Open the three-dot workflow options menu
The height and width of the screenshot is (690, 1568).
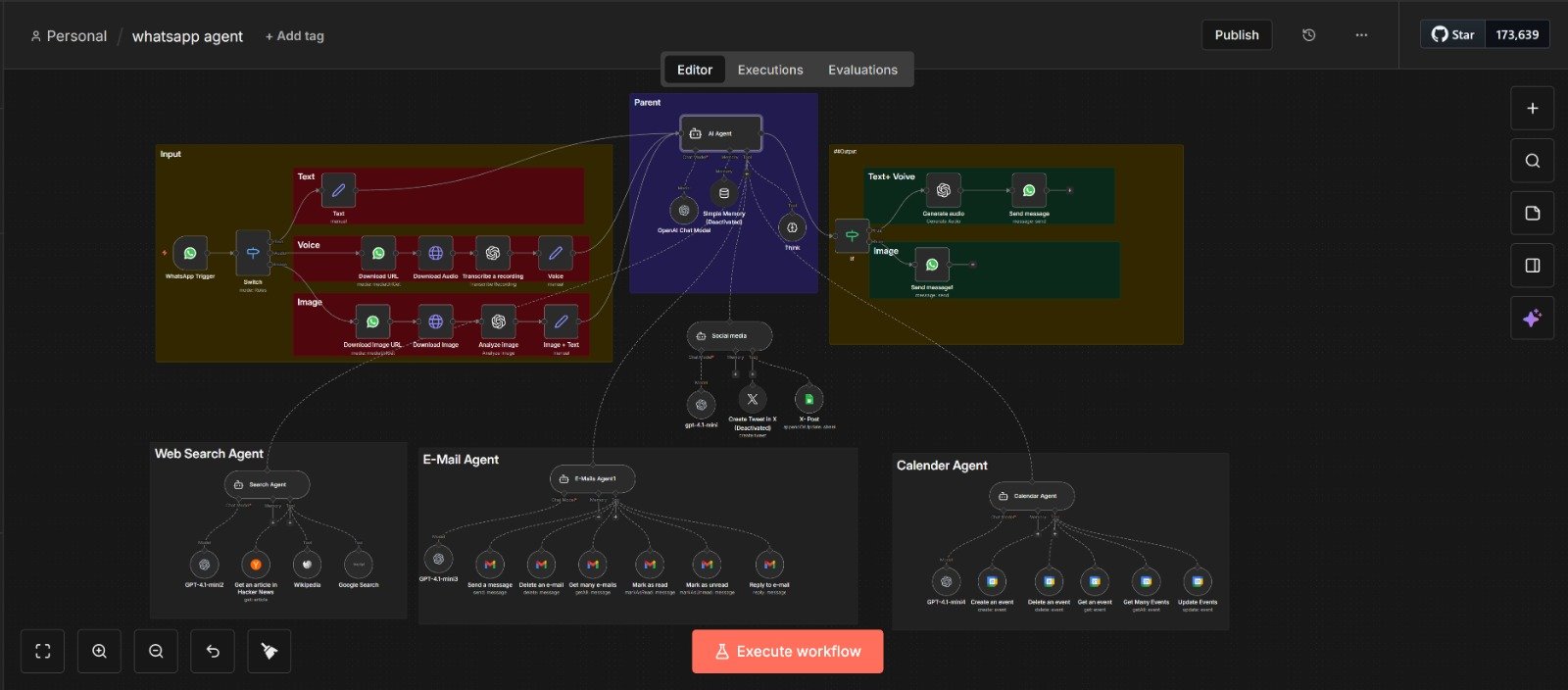tap(1361, 35)
